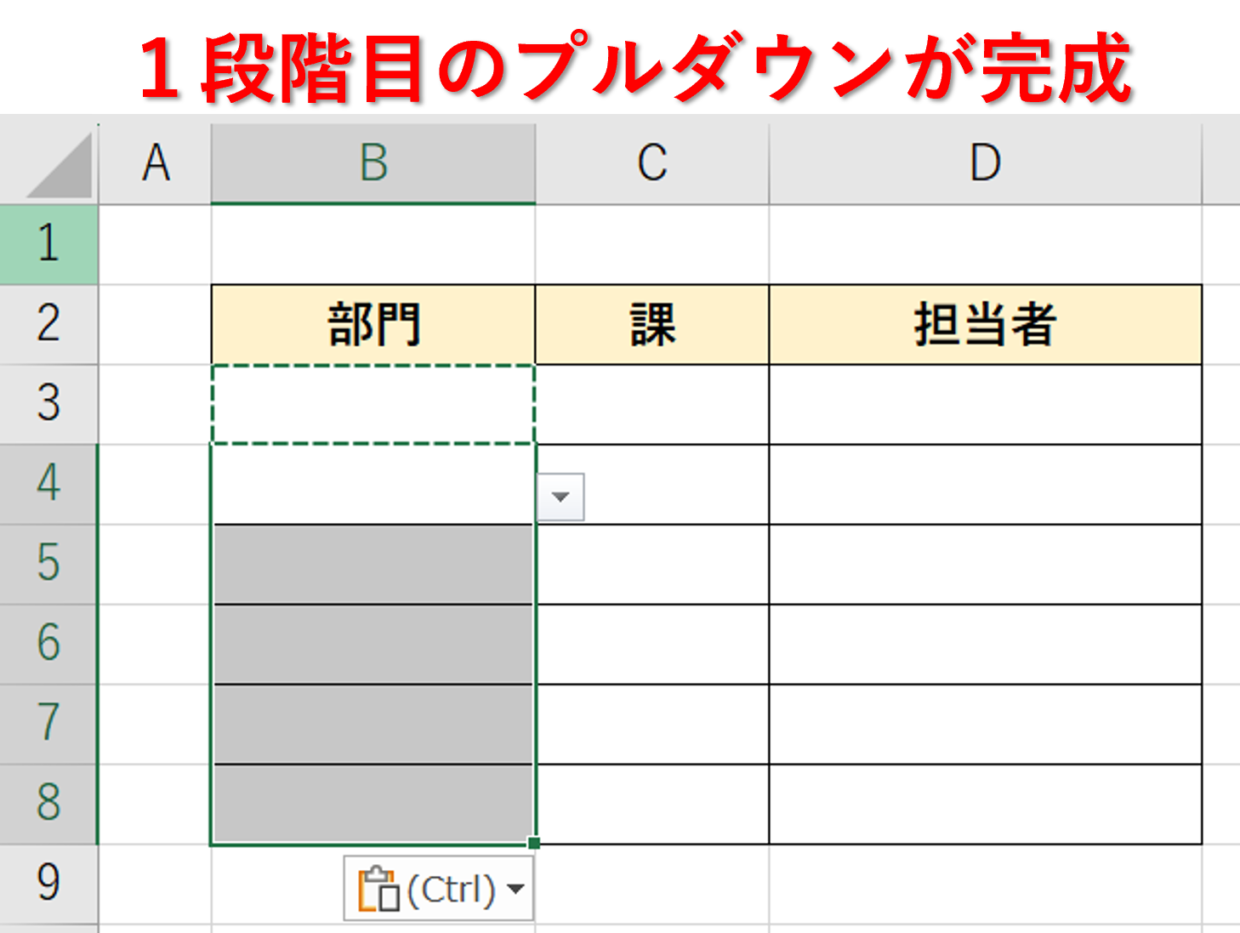Open the paste options clipboard icon
This screenshot has width=1240, height=933.
379,889
